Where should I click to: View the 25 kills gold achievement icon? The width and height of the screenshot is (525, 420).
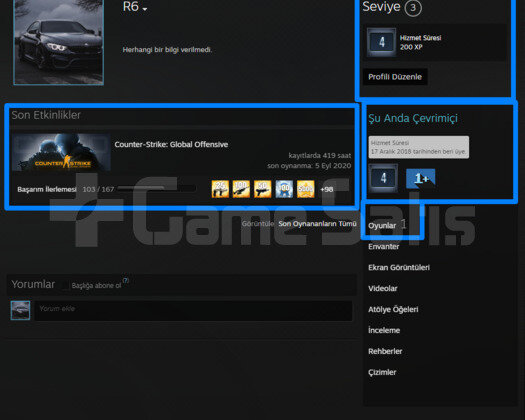click(220, 189)
